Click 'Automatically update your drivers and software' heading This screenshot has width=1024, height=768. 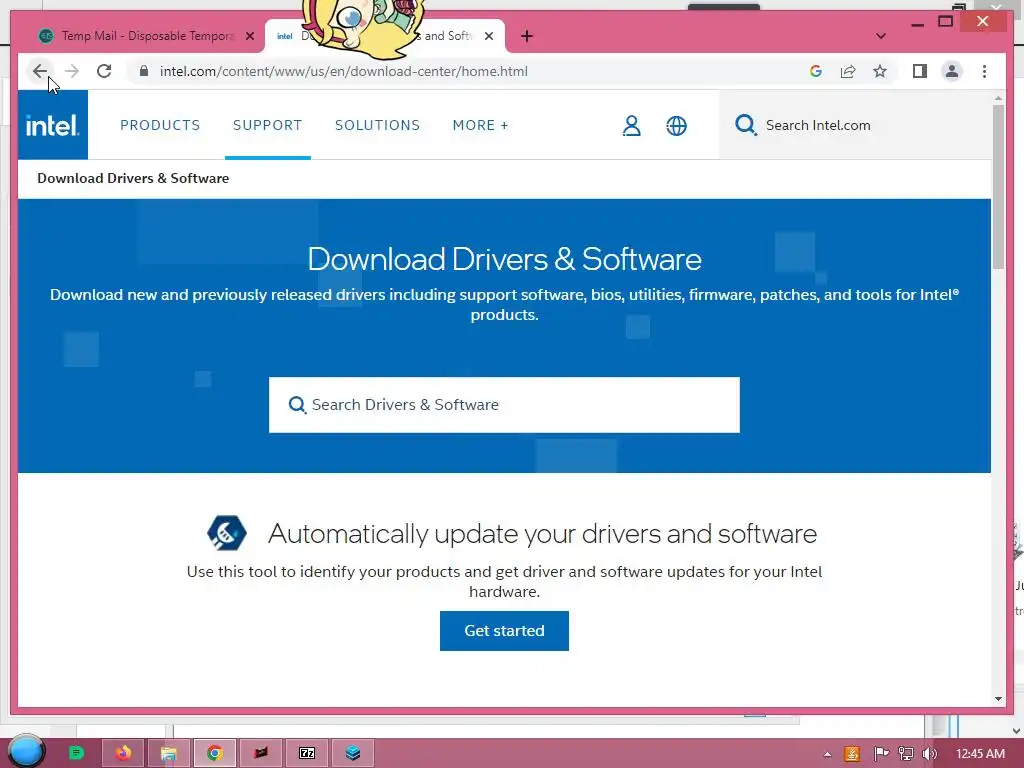point(542,534)
